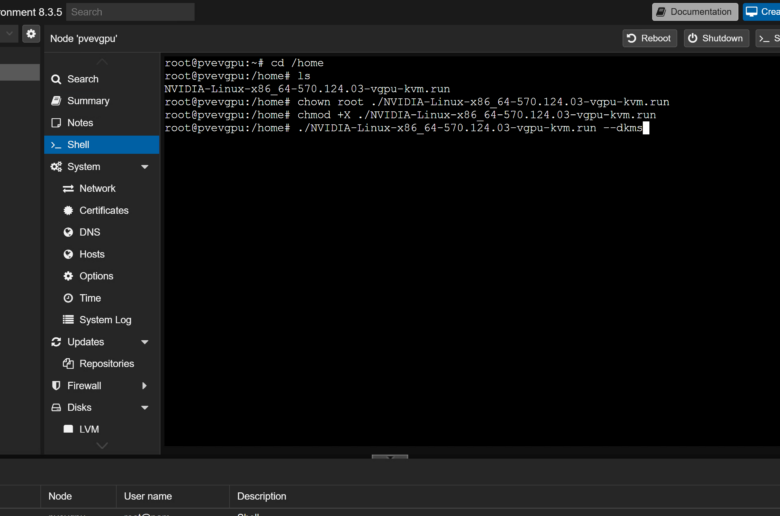Open the System Log page
The image size is (780, 516).
pos(102,320)
